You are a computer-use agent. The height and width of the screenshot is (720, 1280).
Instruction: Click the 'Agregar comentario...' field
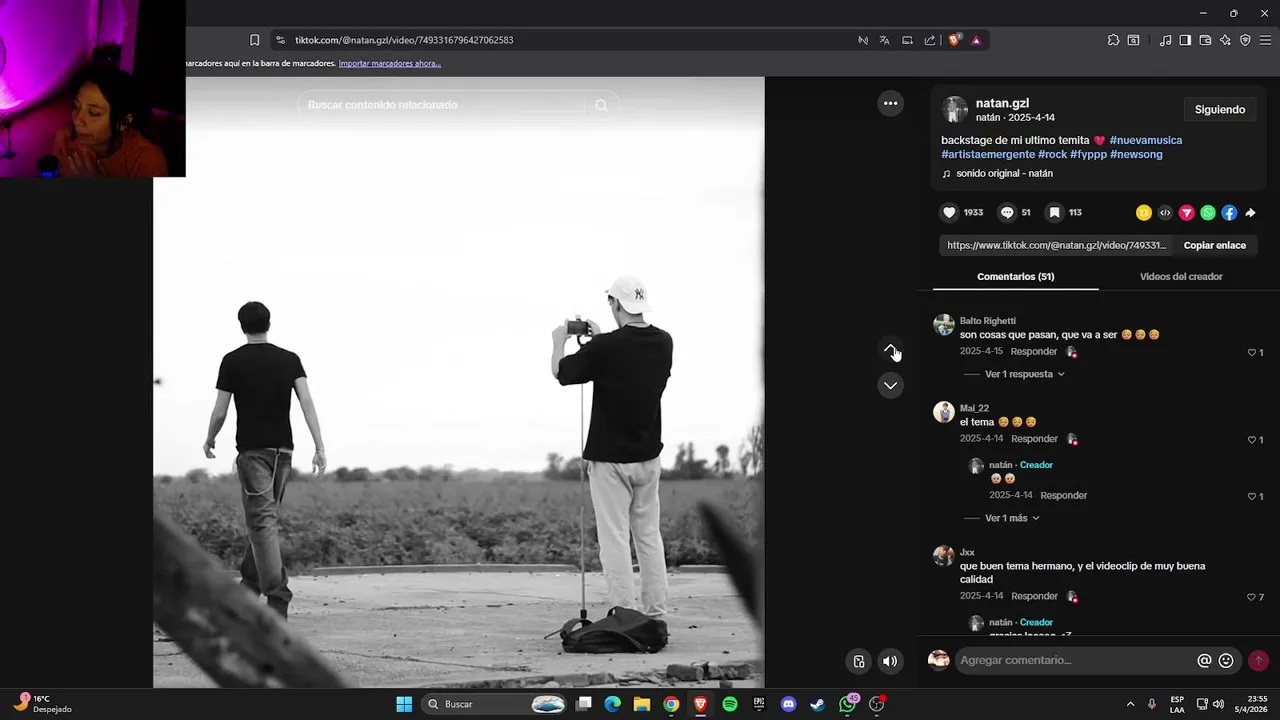coord(1075,660)
